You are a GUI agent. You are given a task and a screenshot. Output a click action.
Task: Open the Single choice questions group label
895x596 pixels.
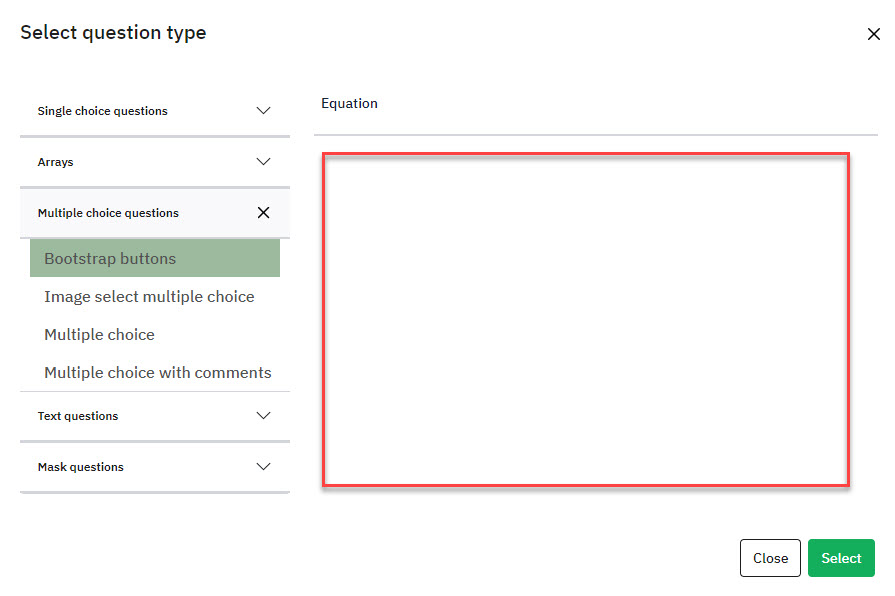tap(103, 111)
